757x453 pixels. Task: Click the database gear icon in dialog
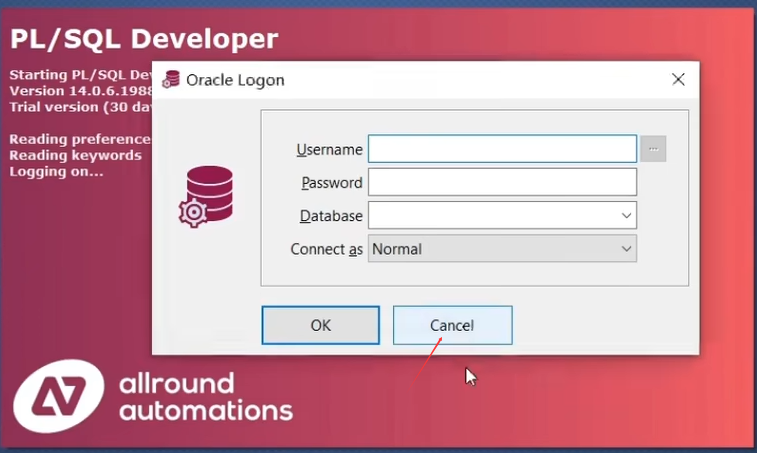pyautogui.click(x=206, y=197)
